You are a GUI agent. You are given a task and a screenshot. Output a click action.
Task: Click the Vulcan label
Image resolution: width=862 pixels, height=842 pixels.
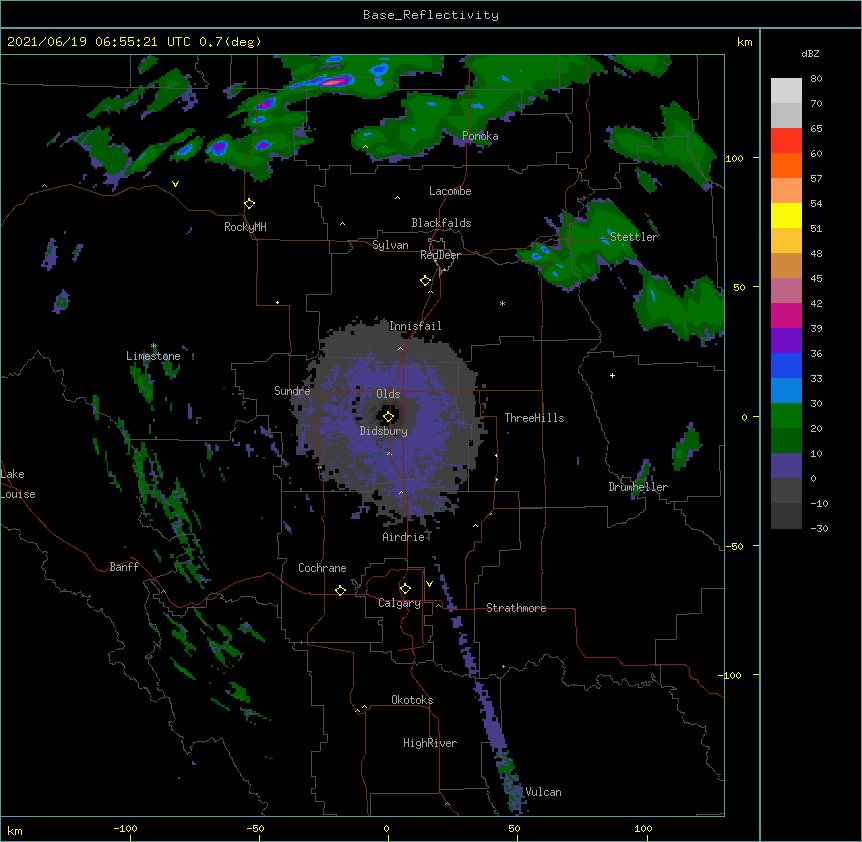(543, 792)
